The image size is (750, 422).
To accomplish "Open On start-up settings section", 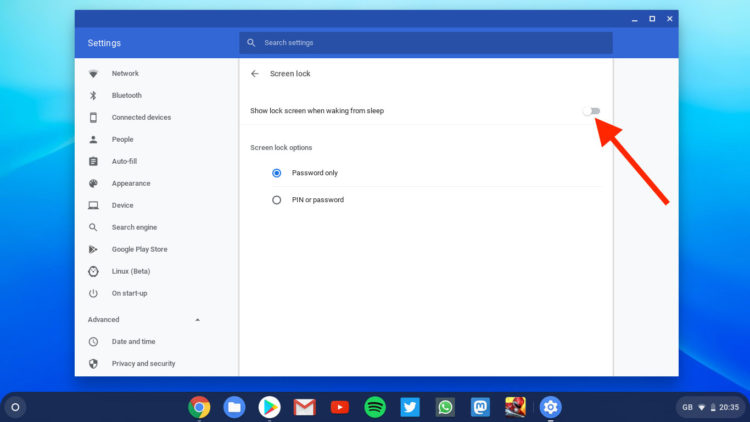I will coord(130,293).
